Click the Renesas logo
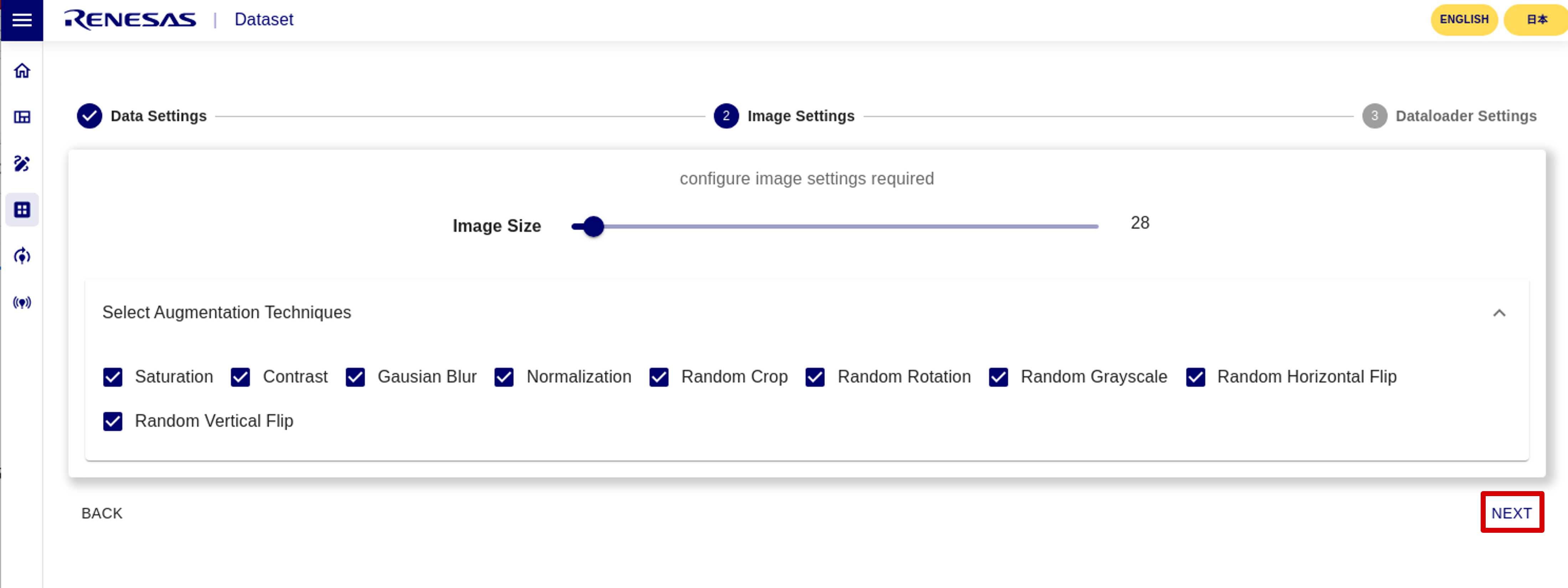1568x588 pixels. (x=130, y=20)
